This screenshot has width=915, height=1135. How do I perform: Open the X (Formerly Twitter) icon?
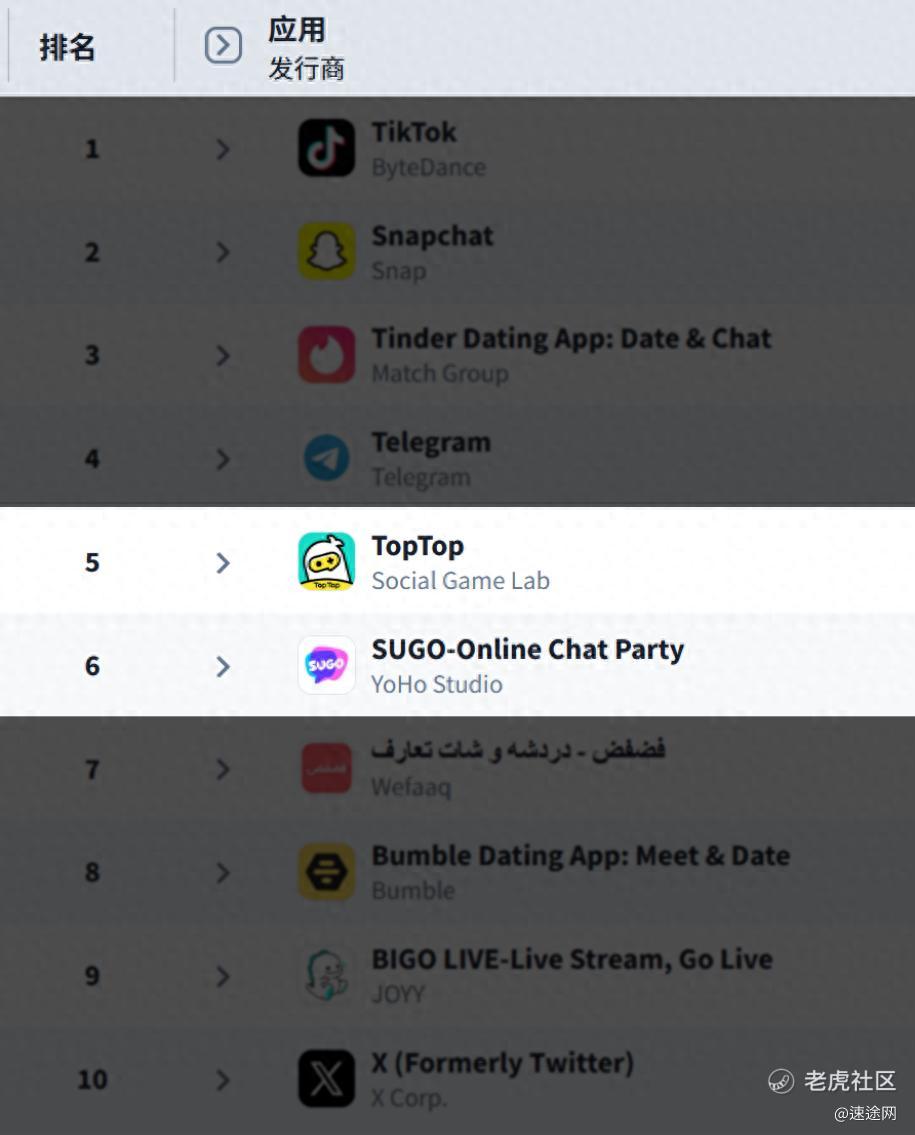pyautogui.click(x=326, y=1079)
